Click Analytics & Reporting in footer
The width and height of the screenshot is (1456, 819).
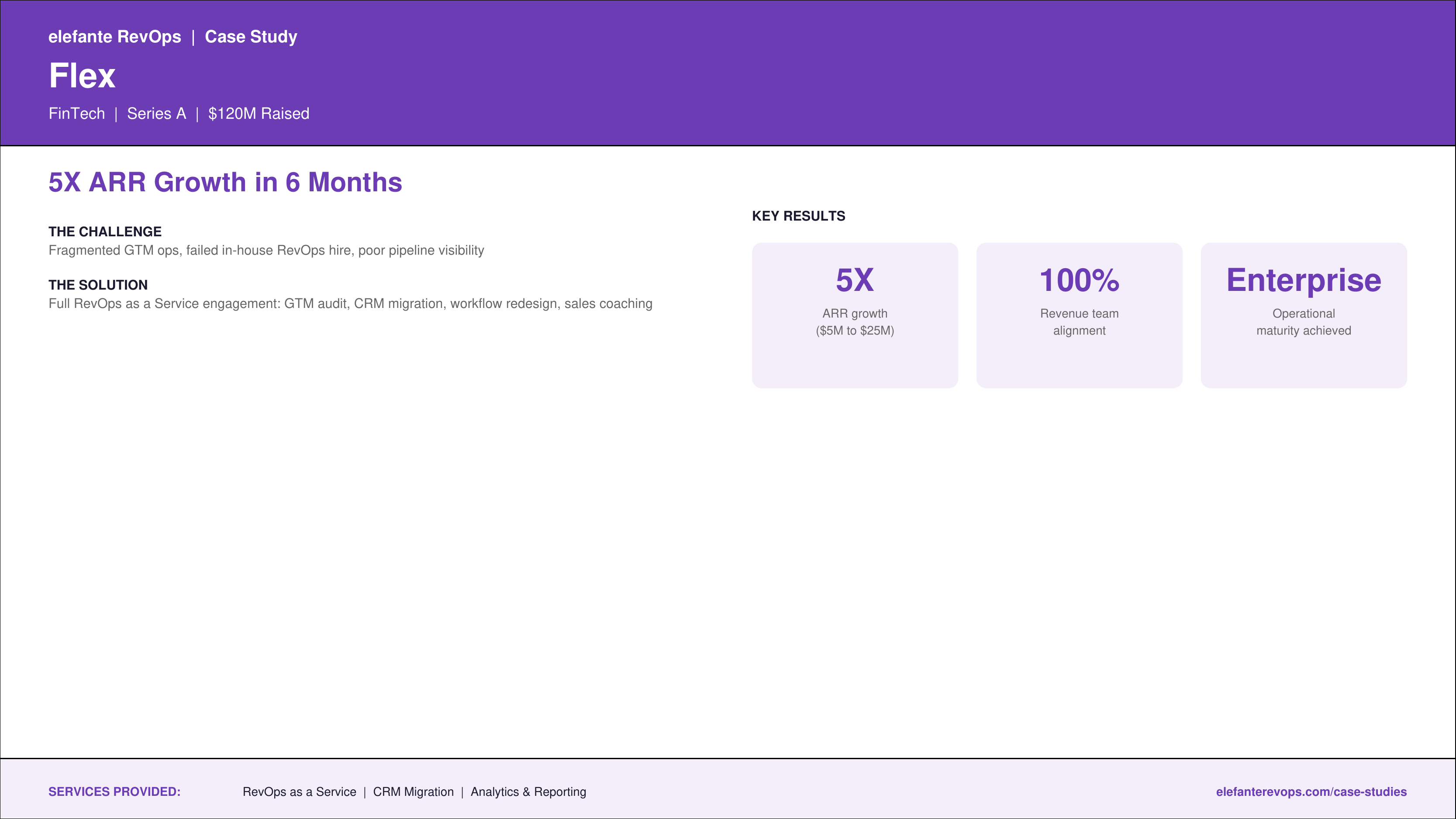[528, 791]
